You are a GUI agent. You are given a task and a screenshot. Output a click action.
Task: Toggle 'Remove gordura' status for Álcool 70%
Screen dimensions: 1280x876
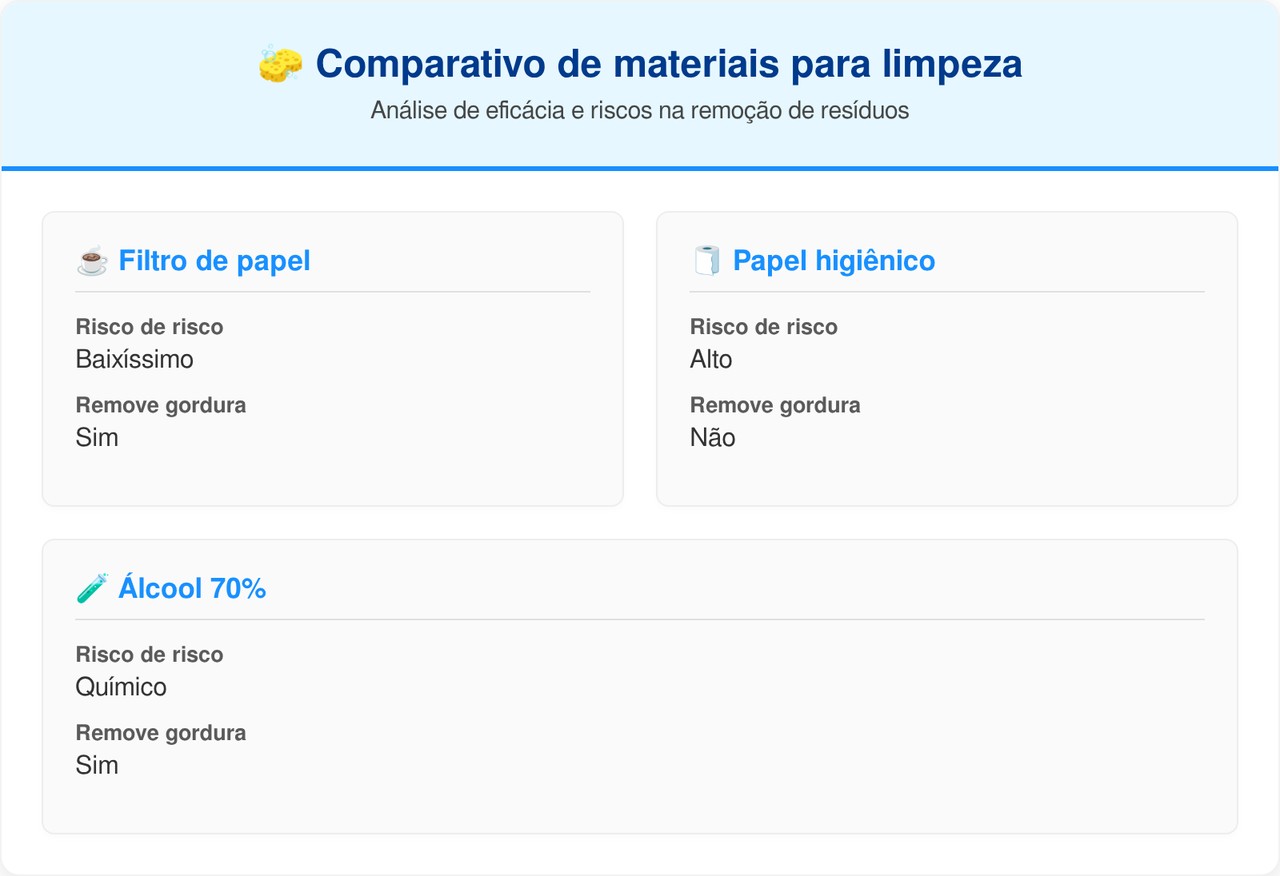click(96, 764)
